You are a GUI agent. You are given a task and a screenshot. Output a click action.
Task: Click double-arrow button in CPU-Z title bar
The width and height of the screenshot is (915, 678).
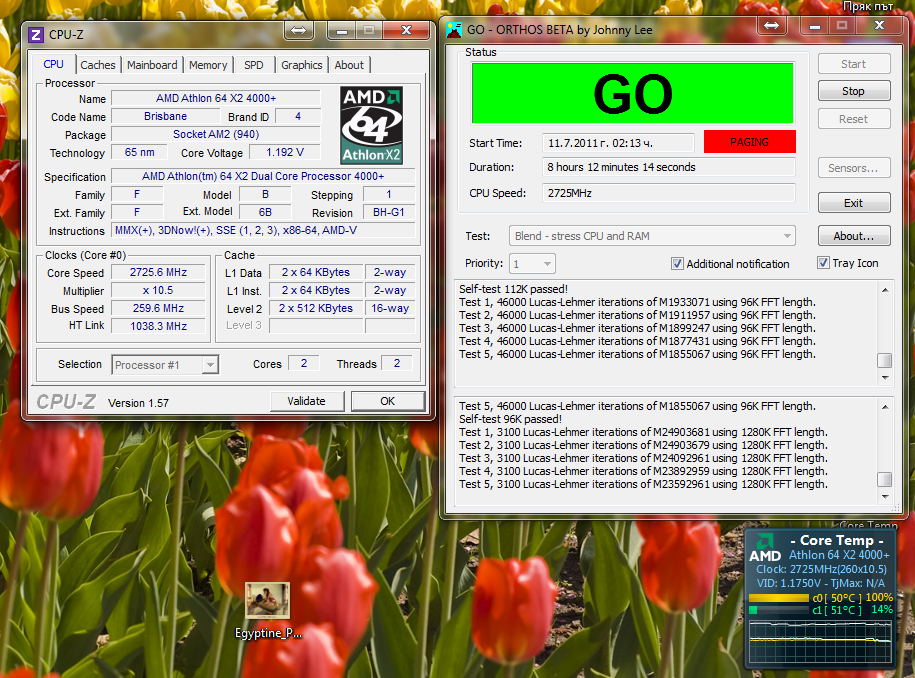(x=299, y=31)
